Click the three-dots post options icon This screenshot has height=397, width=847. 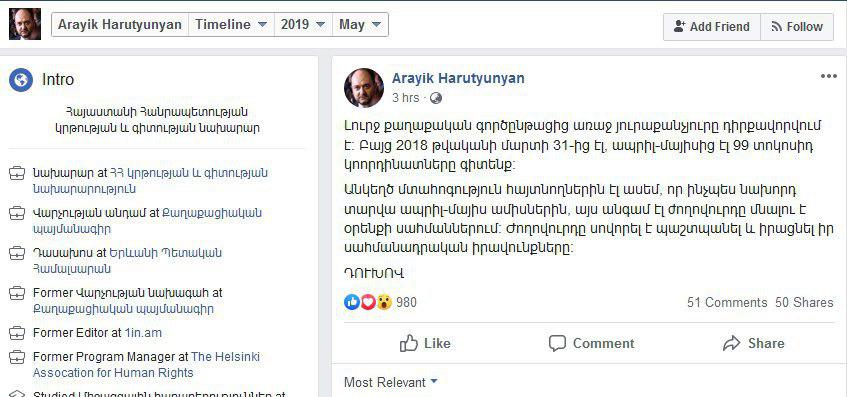pyautogui.click(x=828, y=76)
